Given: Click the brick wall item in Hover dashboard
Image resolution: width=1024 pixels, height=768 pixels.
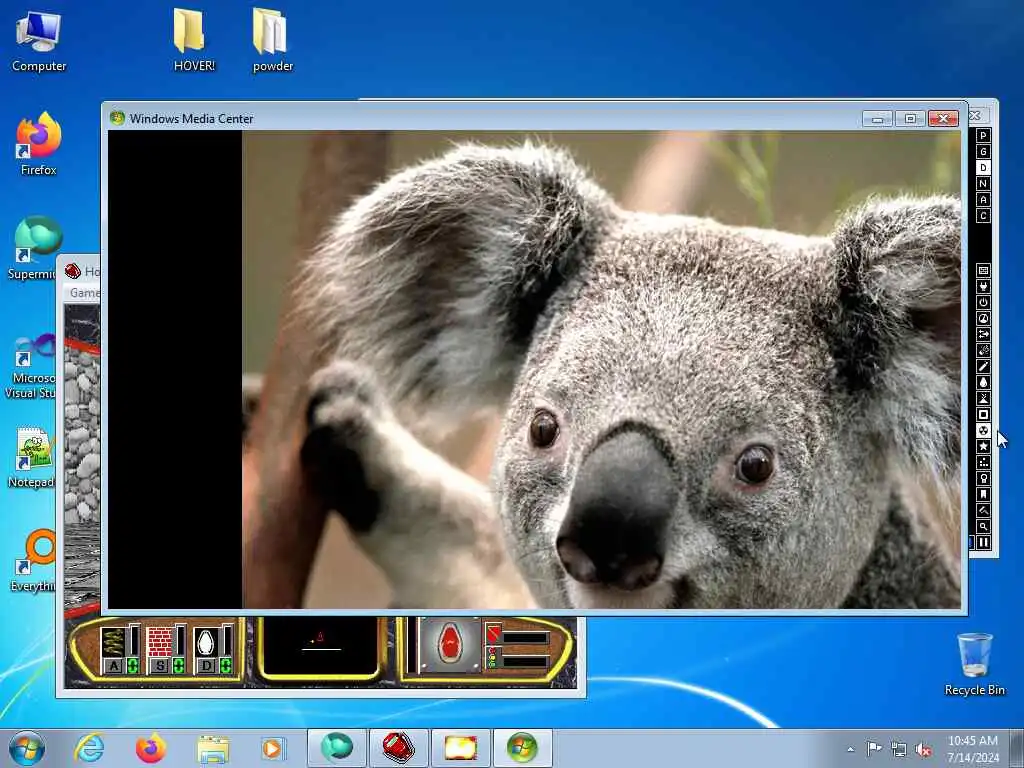Looking at the screenshot, I should [159, 641].
